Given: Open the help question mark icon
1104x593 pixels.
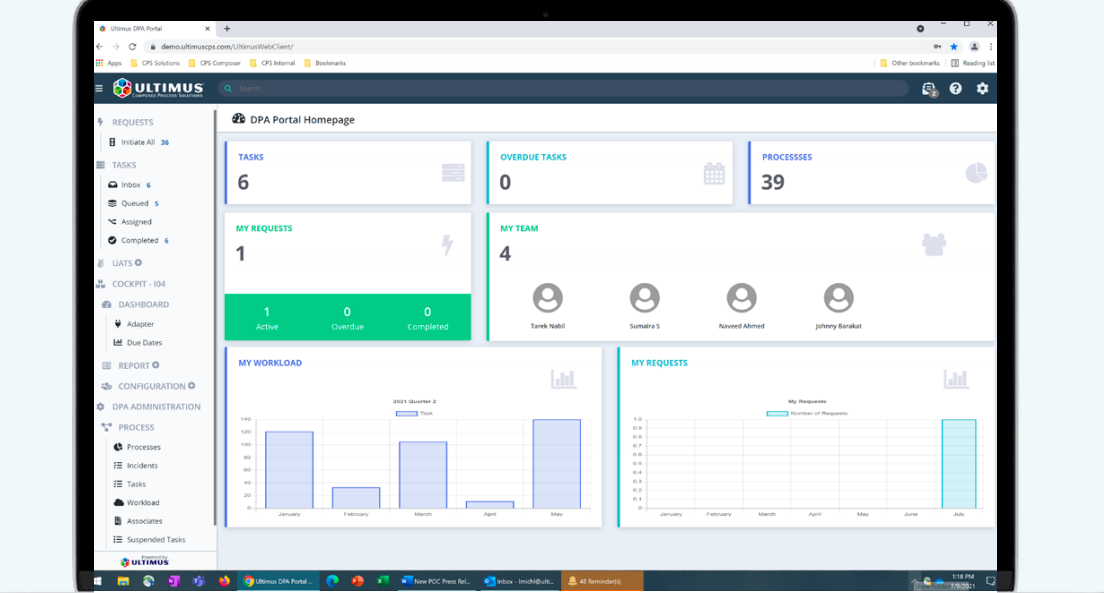Looking at the screenshot, I should click(x=955, y=89).
